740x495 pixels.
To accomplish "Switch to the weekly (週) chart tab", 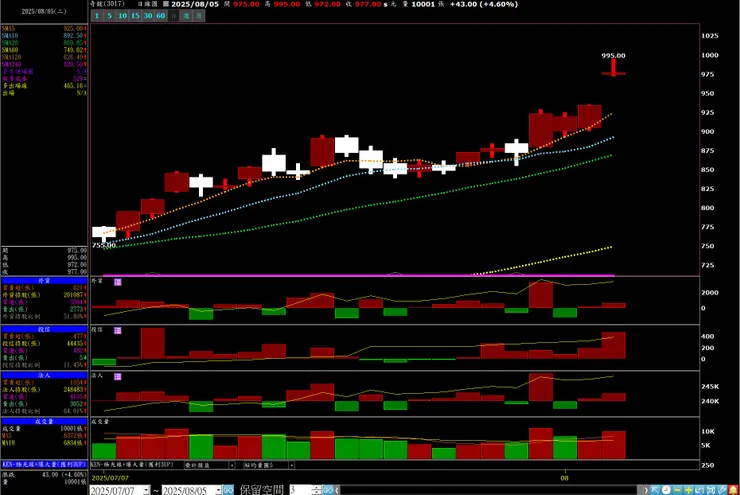I will point(186,16).
